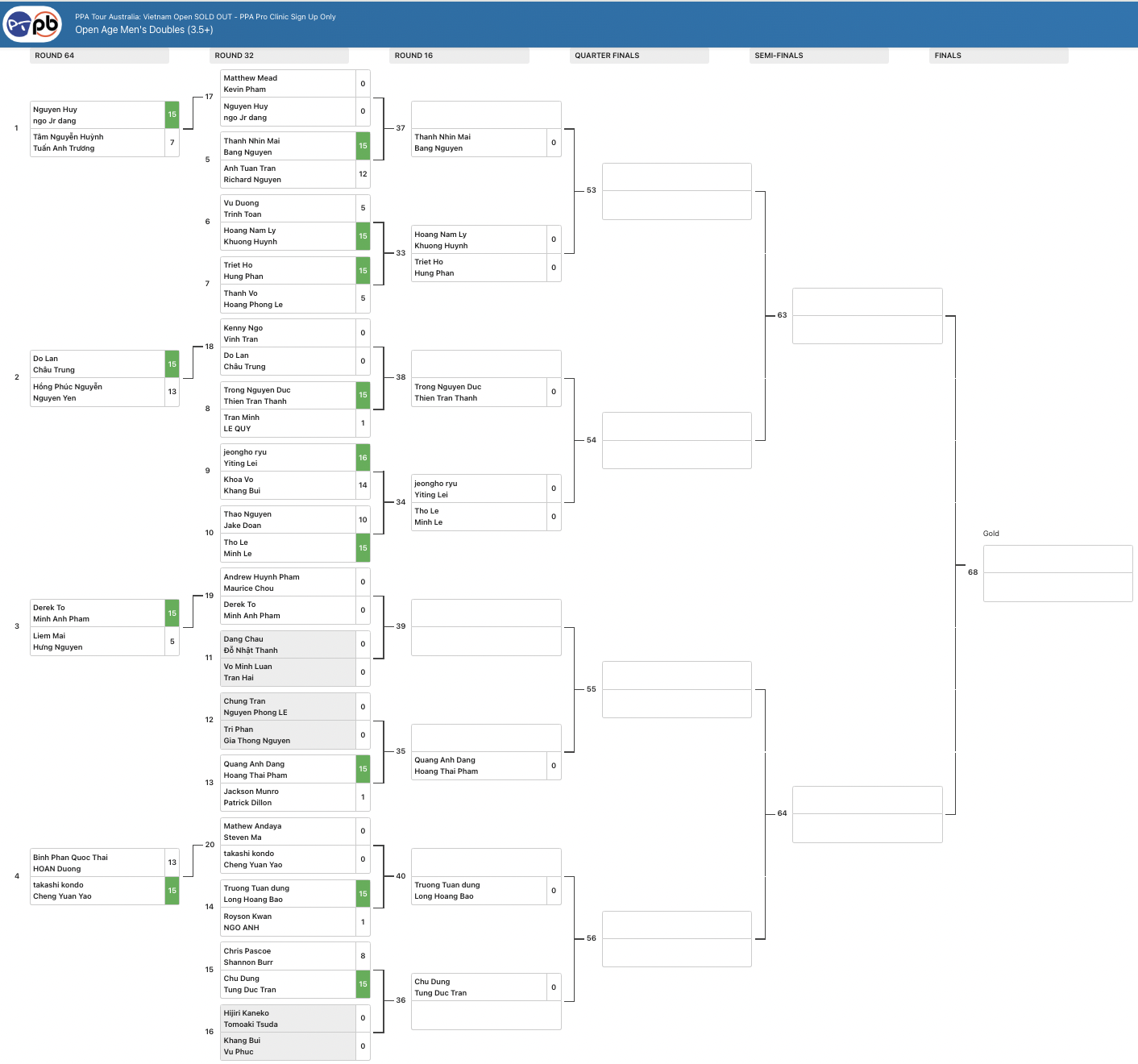Screen dimensions: 1138x1064
Task: Select the ROUND 64 column header
Action: 100,56
